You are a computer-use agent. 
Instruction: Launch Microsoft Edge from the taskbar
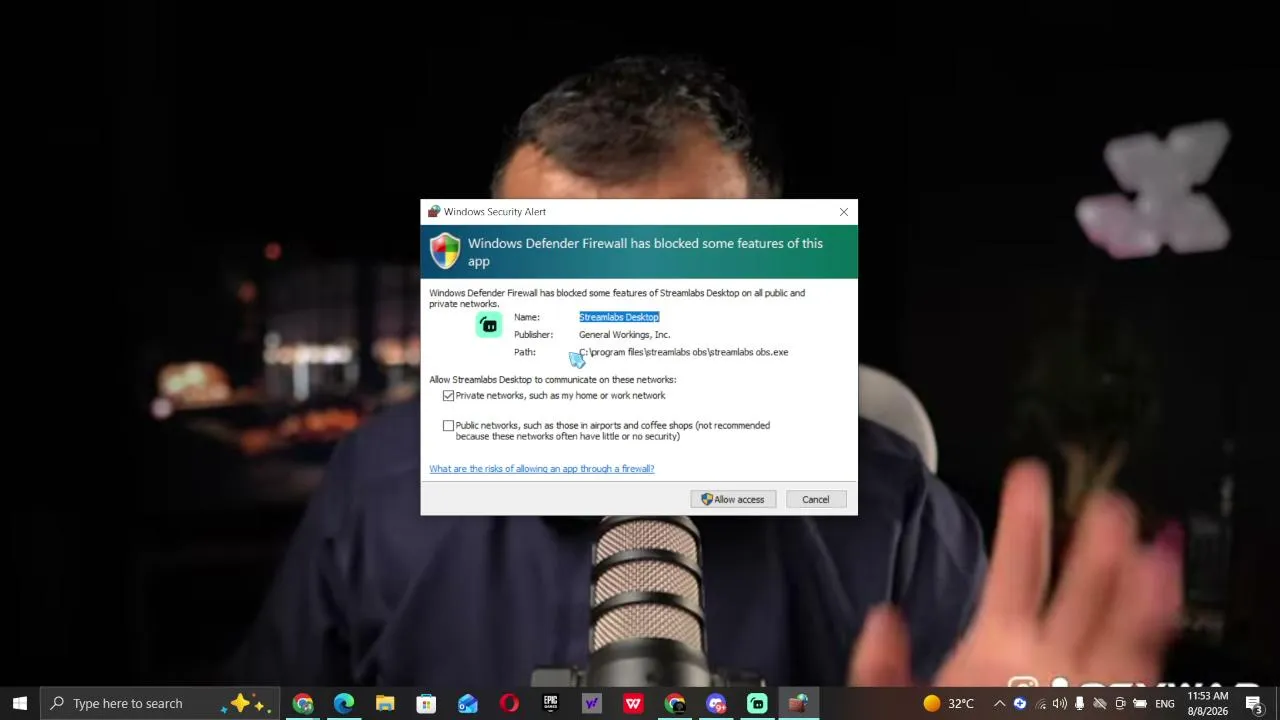(344, 703)
